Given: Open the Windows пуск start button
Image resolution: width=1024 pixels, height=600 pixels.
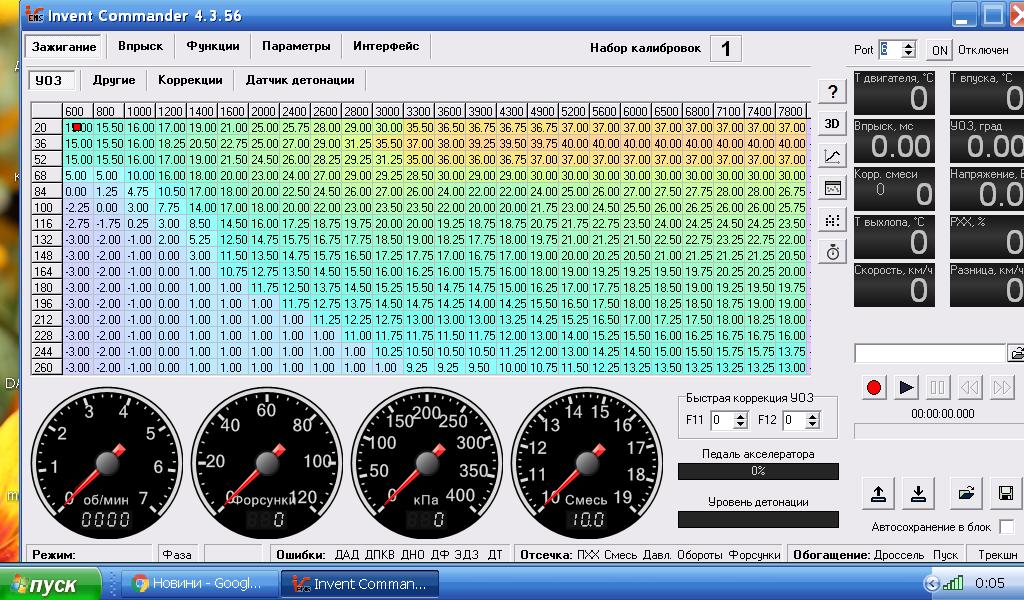Looking at the screenshot, I should point(51,584).
